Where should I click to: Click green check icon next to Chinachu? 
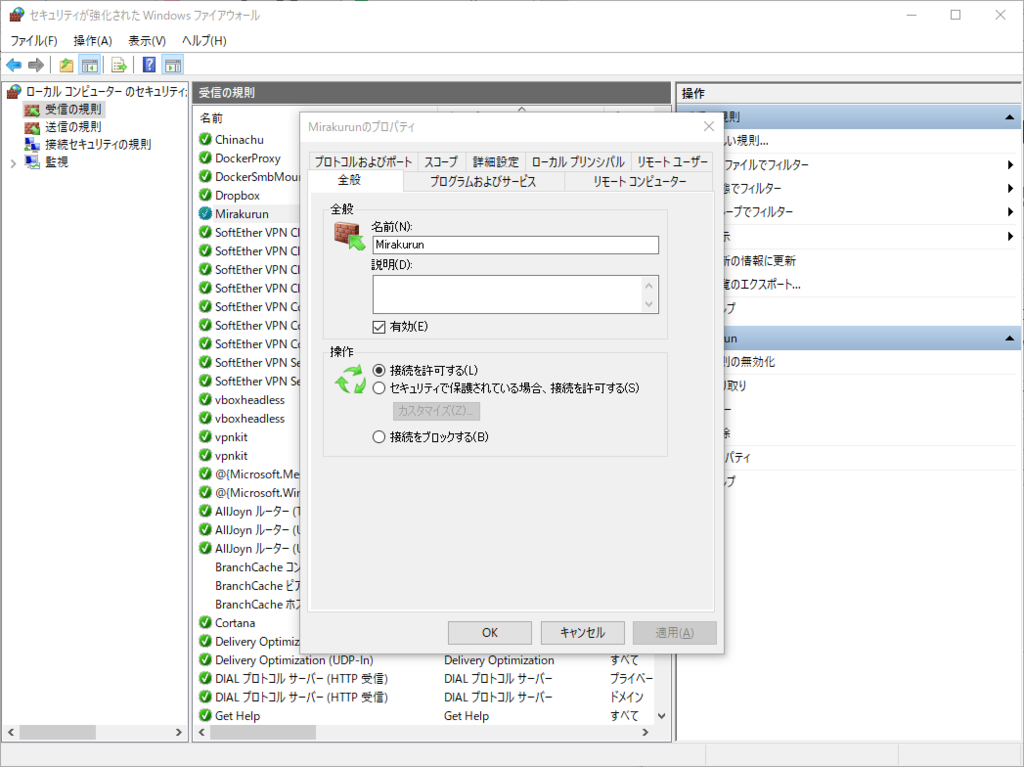tap(205, 139)
